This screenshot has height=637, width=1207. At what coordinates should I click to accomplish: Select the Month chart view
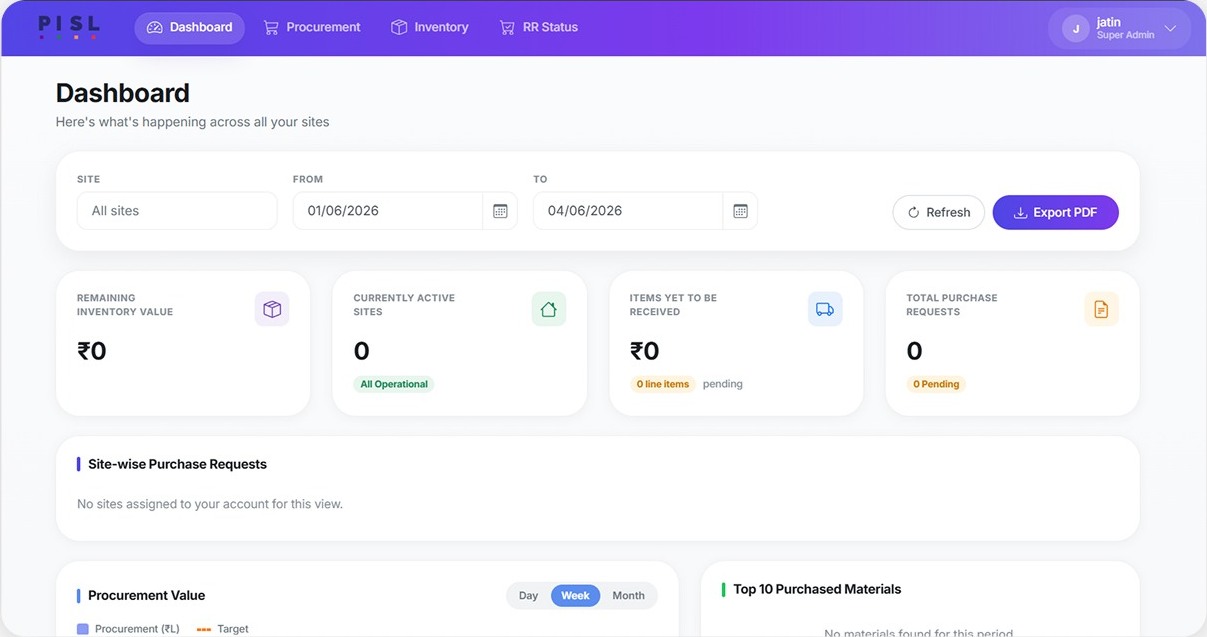click(x=628, y=595)
